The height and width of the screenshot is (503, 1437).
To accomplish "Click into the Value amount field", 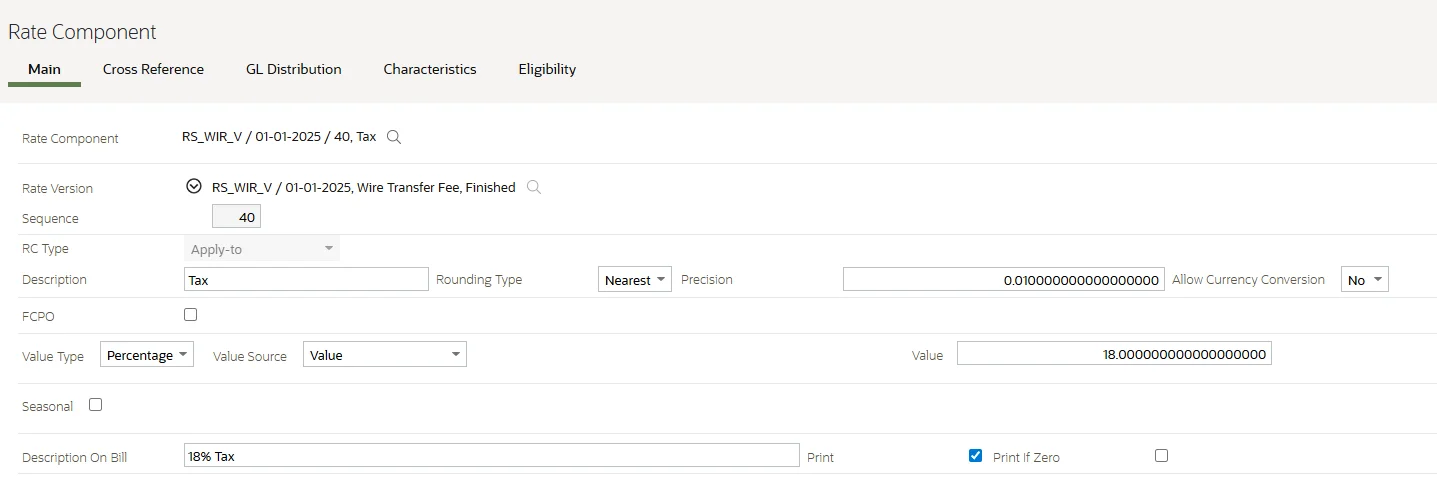I will [1114, 355].
